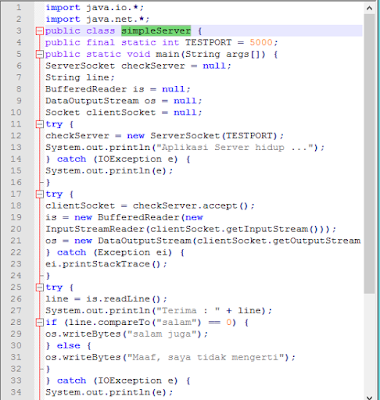The width and height of the screenshot is (380, 400).
Task: Click is.readLine() on line 26
Action: pos(124,299)
